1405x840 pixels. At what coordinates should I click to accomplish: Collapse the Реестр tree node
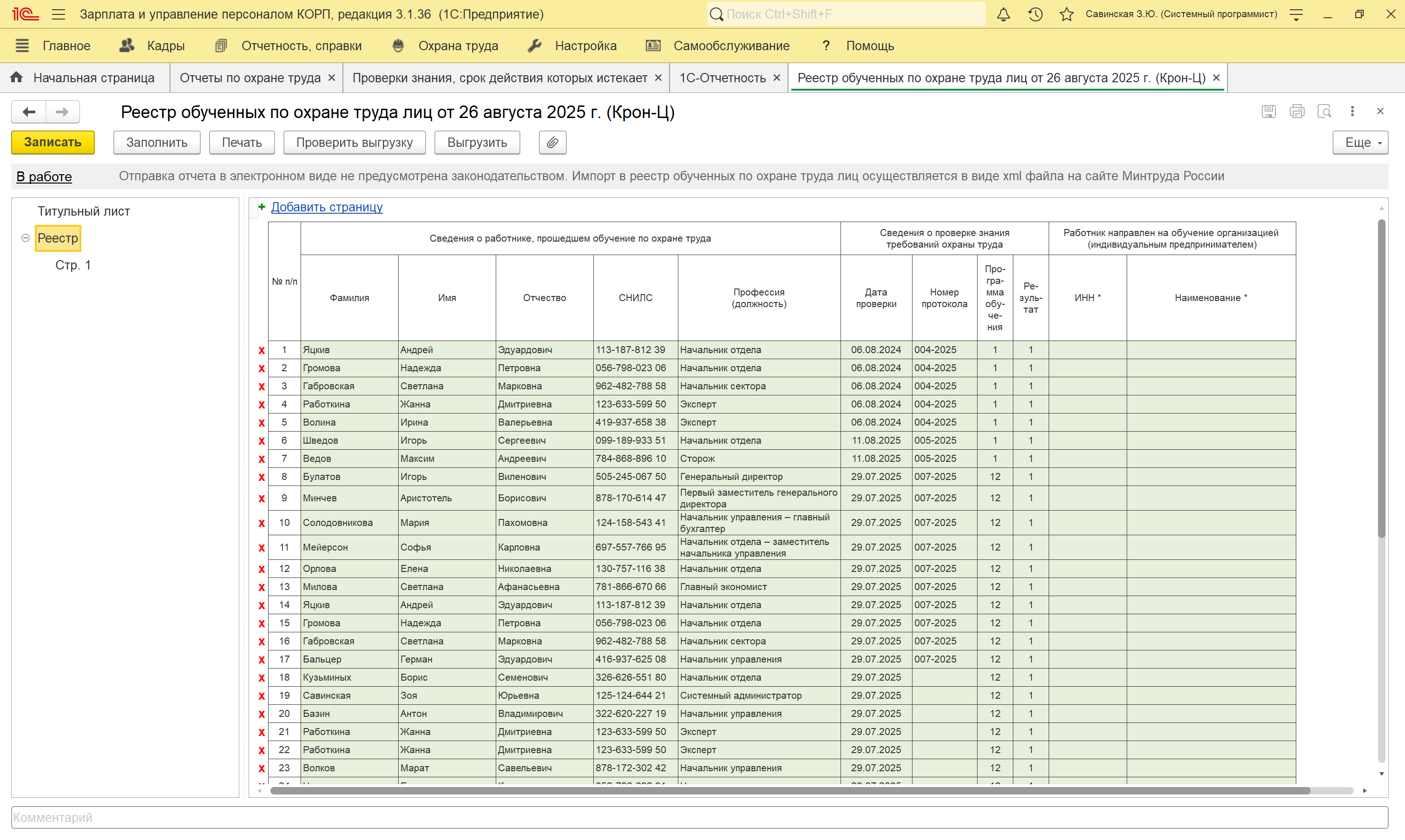[26, 238]
